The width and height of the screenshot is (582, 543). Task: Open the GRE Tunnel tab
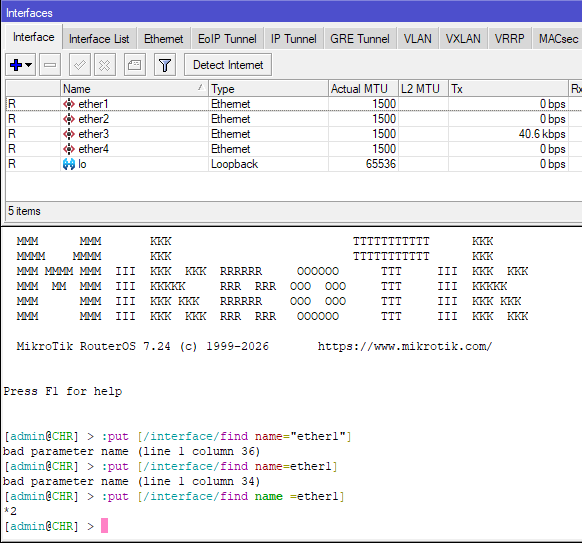(x=360, y=39)
